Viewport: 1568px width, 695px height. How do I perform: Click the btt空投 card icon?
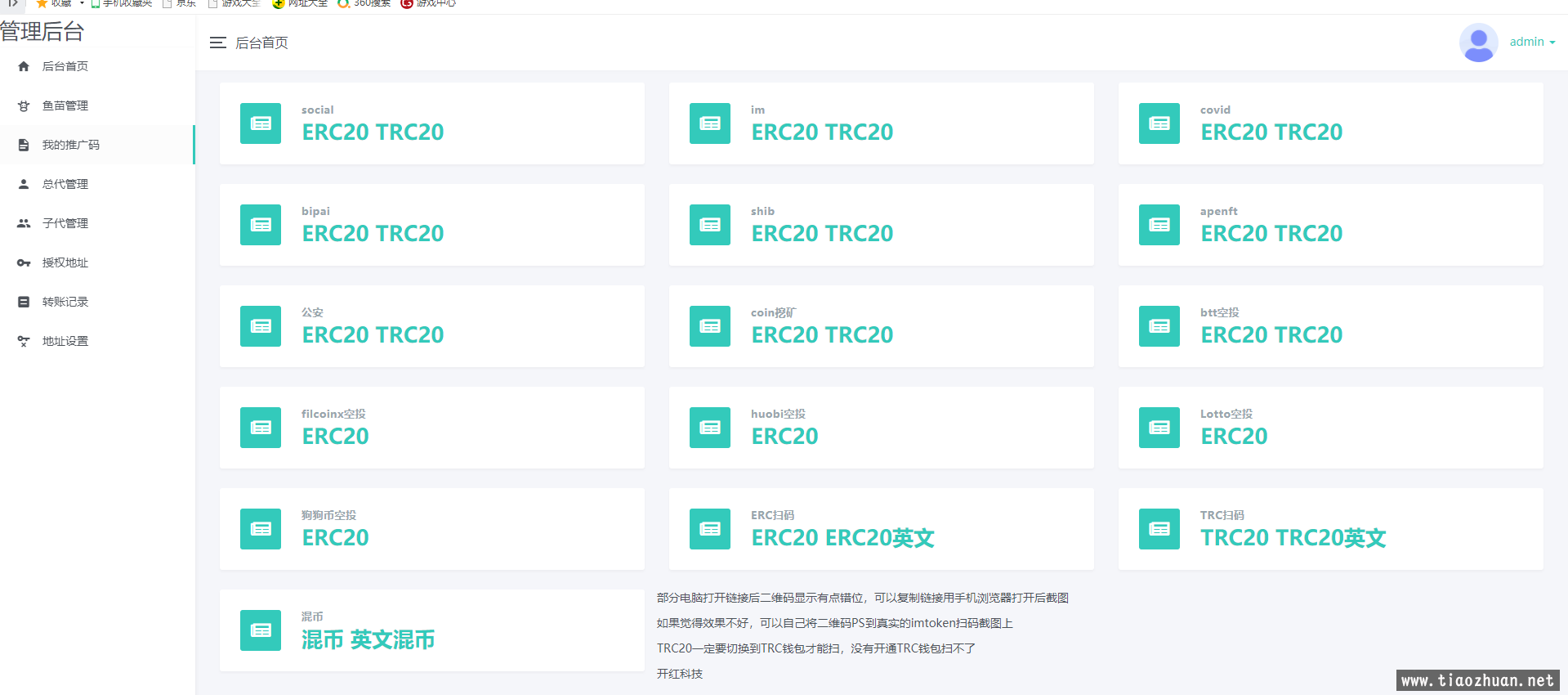click(x=1159, y=326)
